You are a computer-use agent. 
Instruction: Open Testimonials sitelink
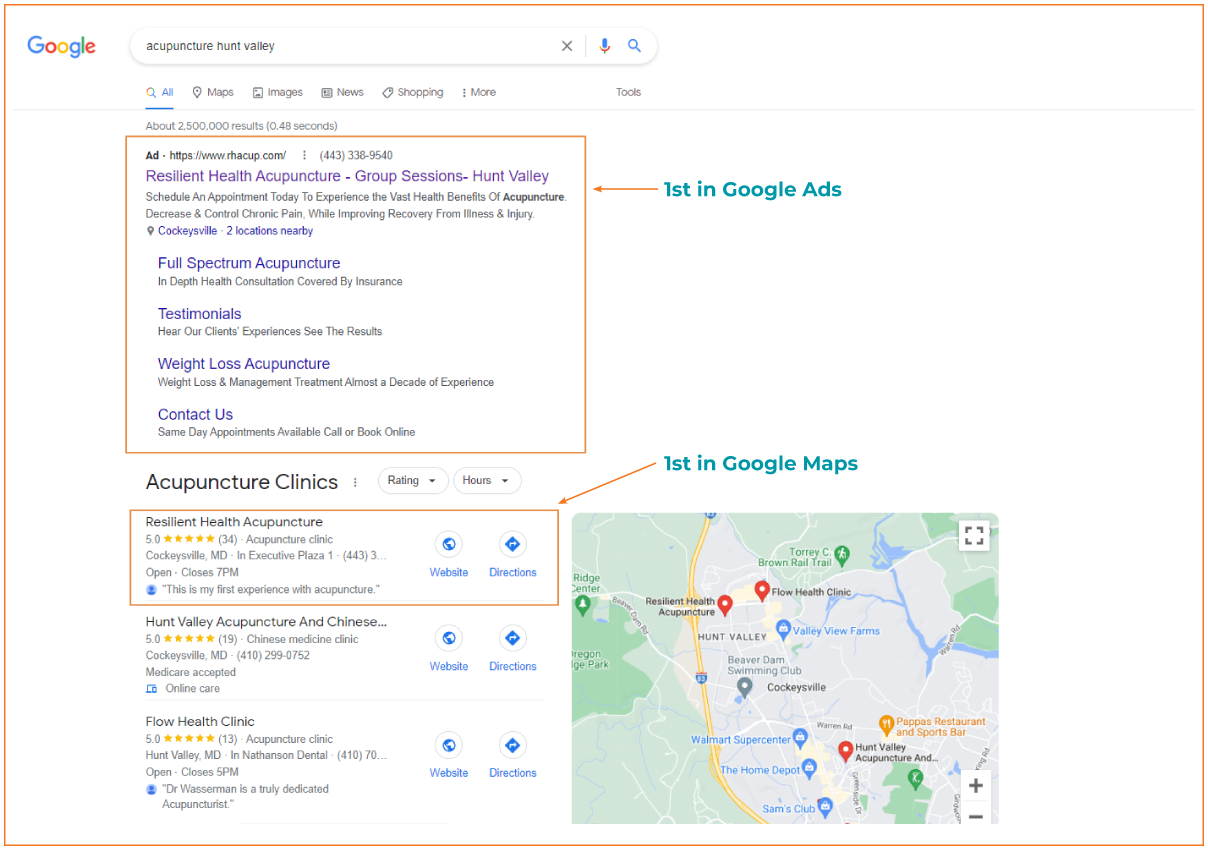coord(199,314)
